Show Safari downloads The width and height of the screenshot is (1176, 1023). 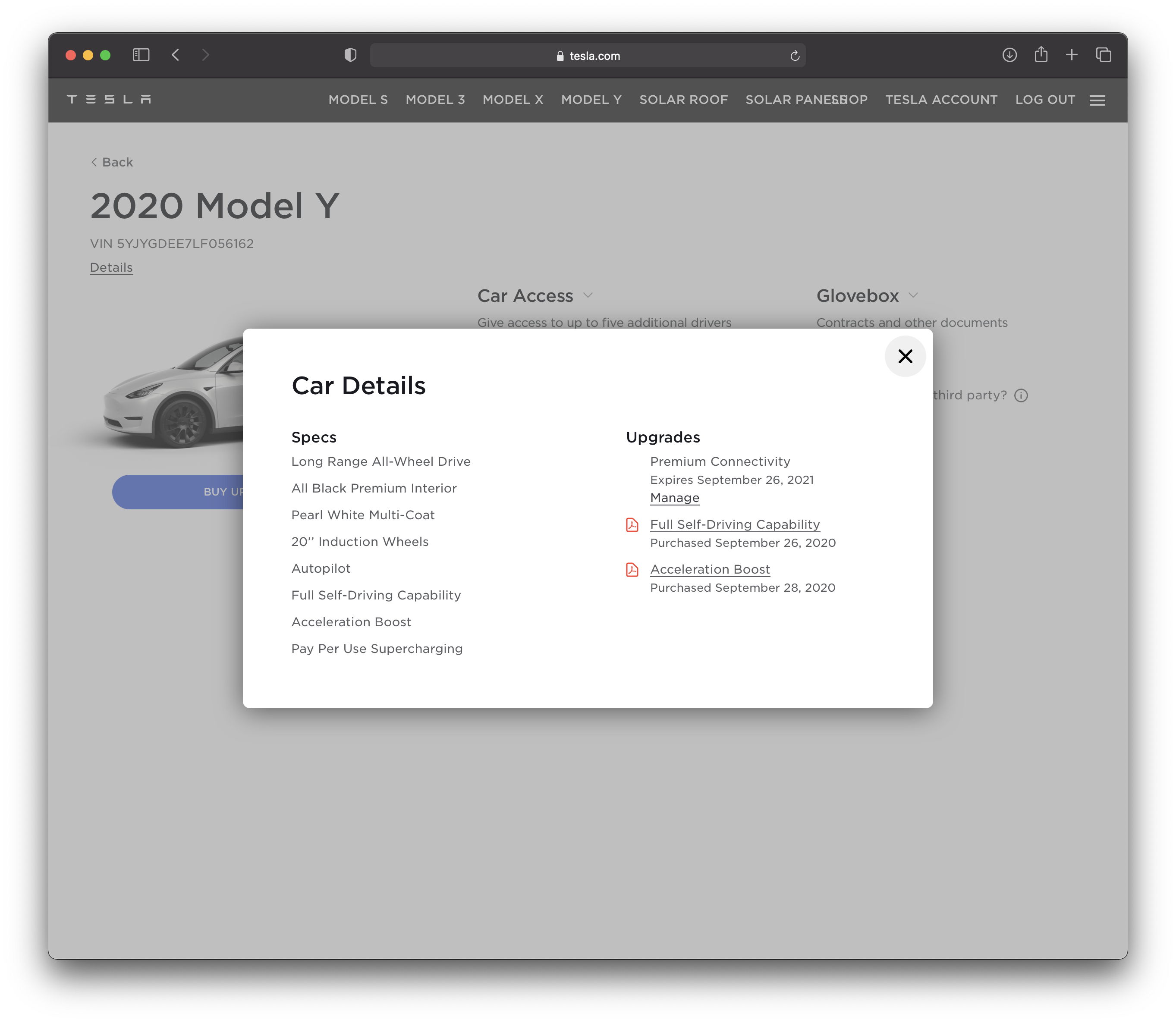pyautogui.click(x=1009, y=55)
